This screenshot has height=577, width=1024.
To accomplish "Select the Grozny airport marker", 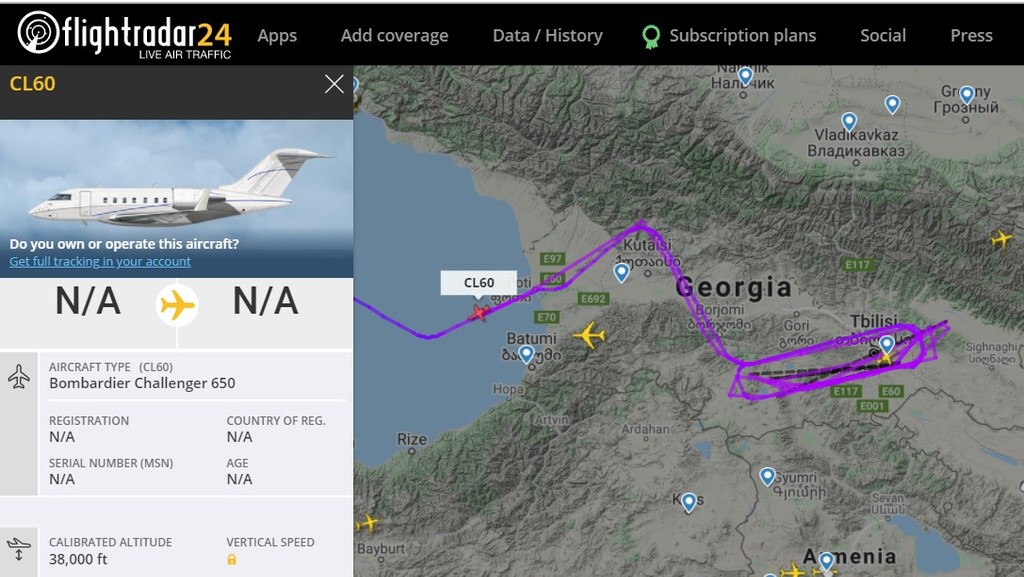I will (892, 104).
